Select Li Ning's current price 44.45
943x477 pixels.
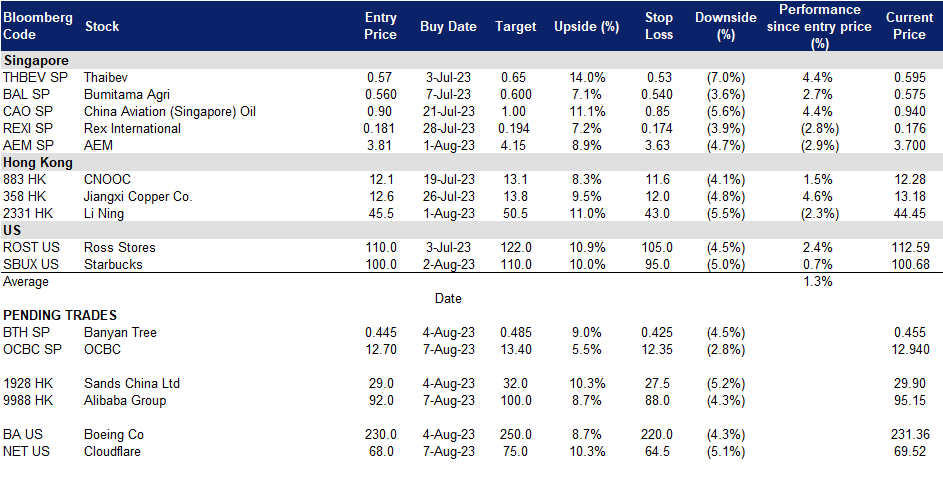pyautogui.click(x=909, y=213)
